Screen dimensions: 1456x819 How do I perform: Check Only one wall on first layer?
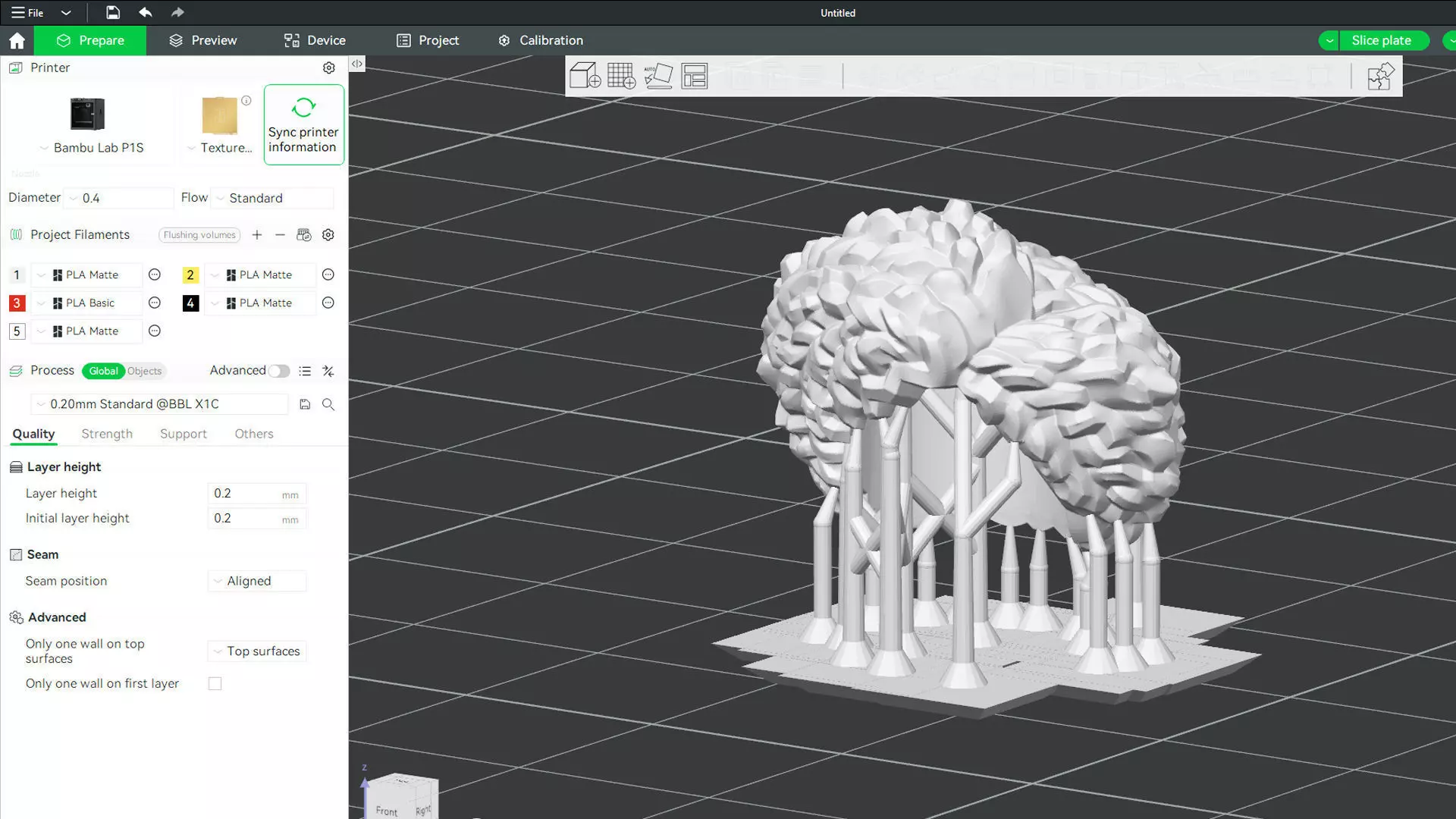pyautogui.click(x=215, y=684)
